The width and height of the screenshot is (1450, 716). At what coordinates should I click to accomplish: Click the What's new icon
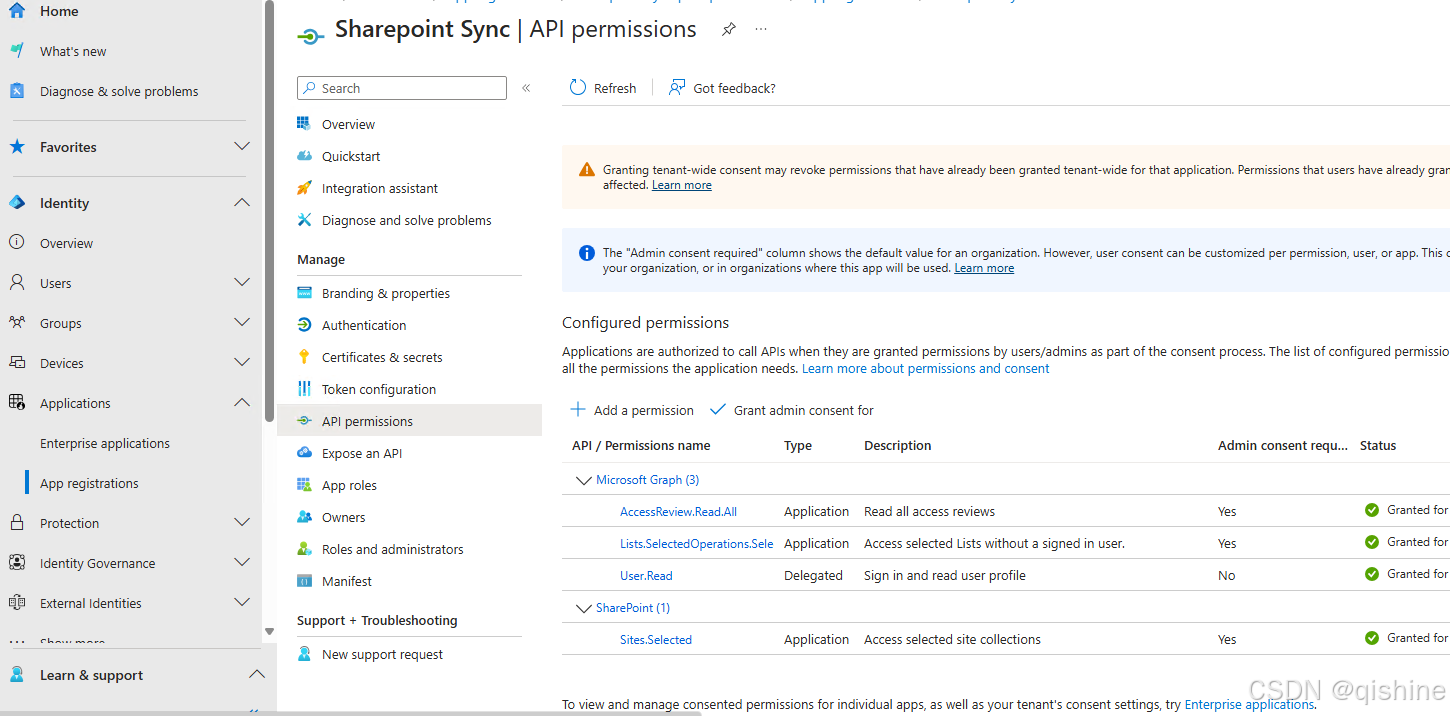point(16,51)
